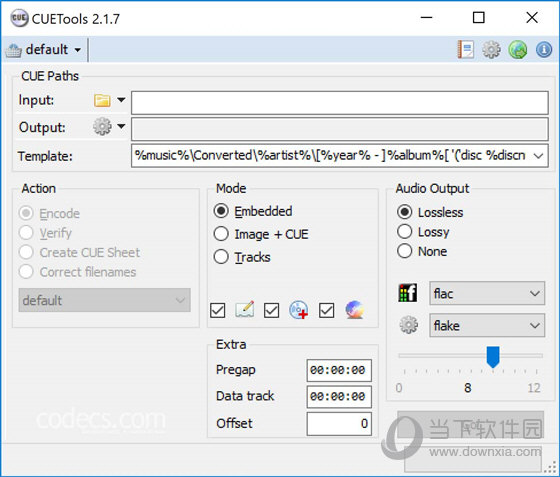Click the CUETools title bar icon
This screenshot has height=477, width=560.
coord(19,18)
